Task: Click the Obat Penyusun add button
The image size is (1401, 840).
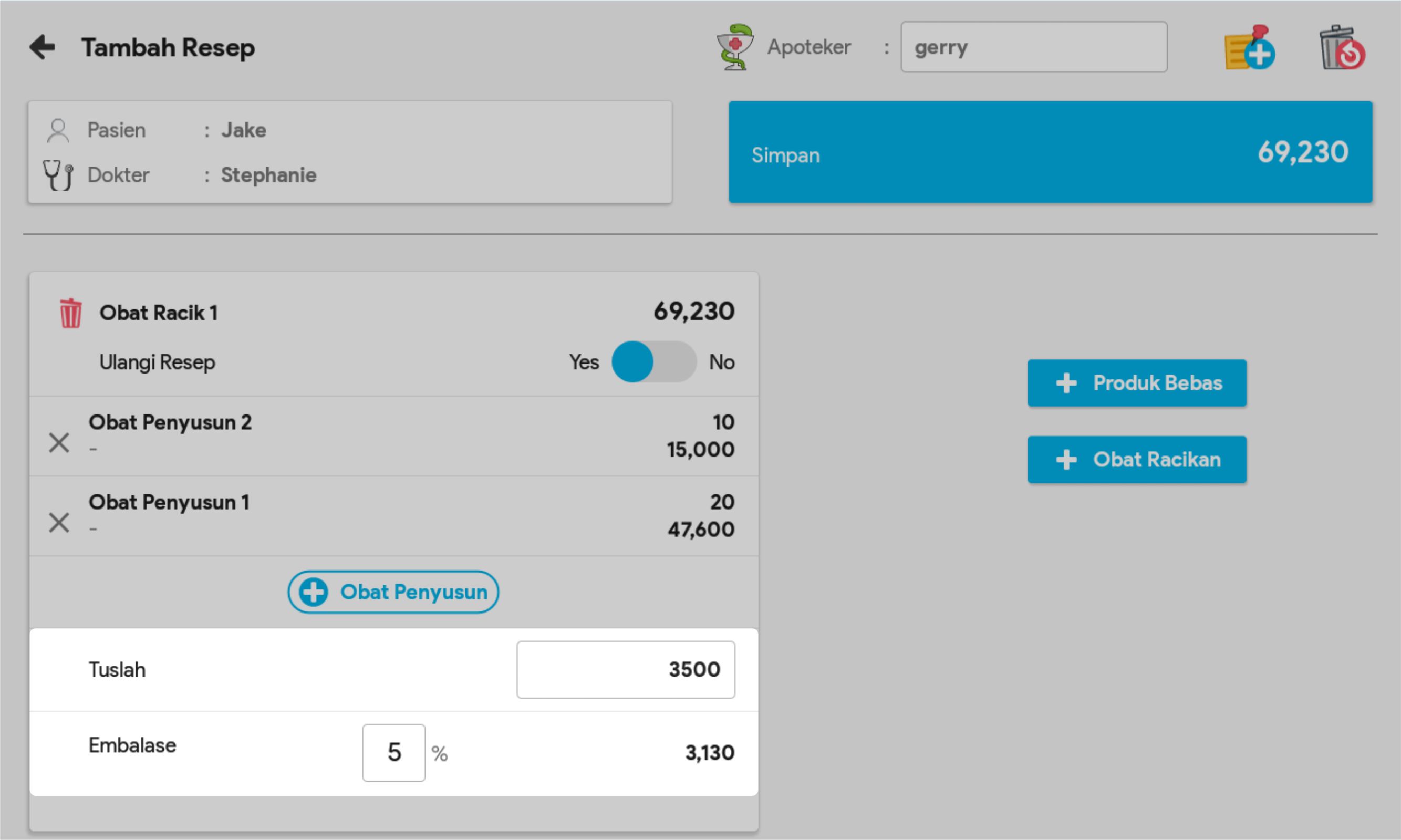Action: (393, 592)
